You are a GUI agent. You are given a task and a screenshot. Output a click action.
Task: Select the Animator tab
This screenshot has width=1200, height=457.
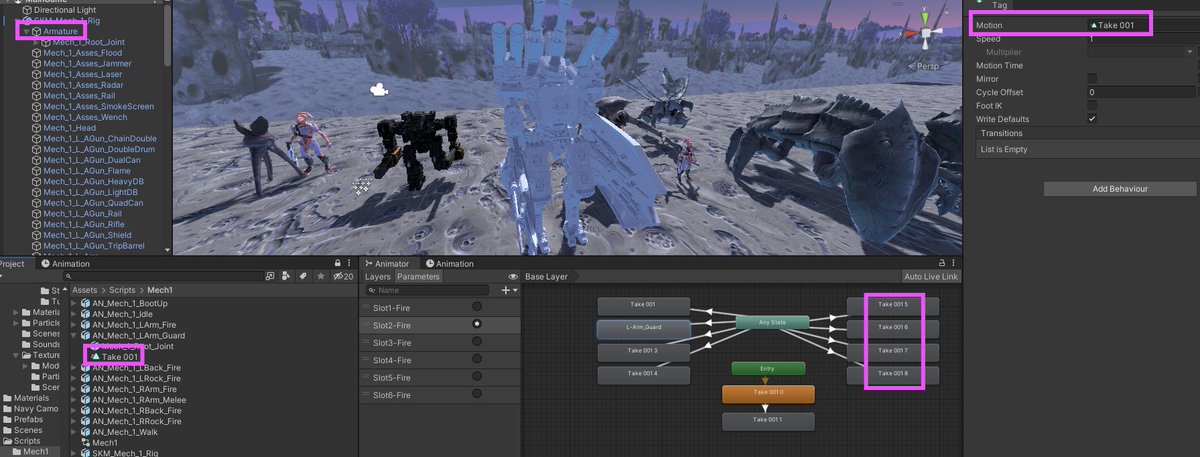[x=389, y=264]
